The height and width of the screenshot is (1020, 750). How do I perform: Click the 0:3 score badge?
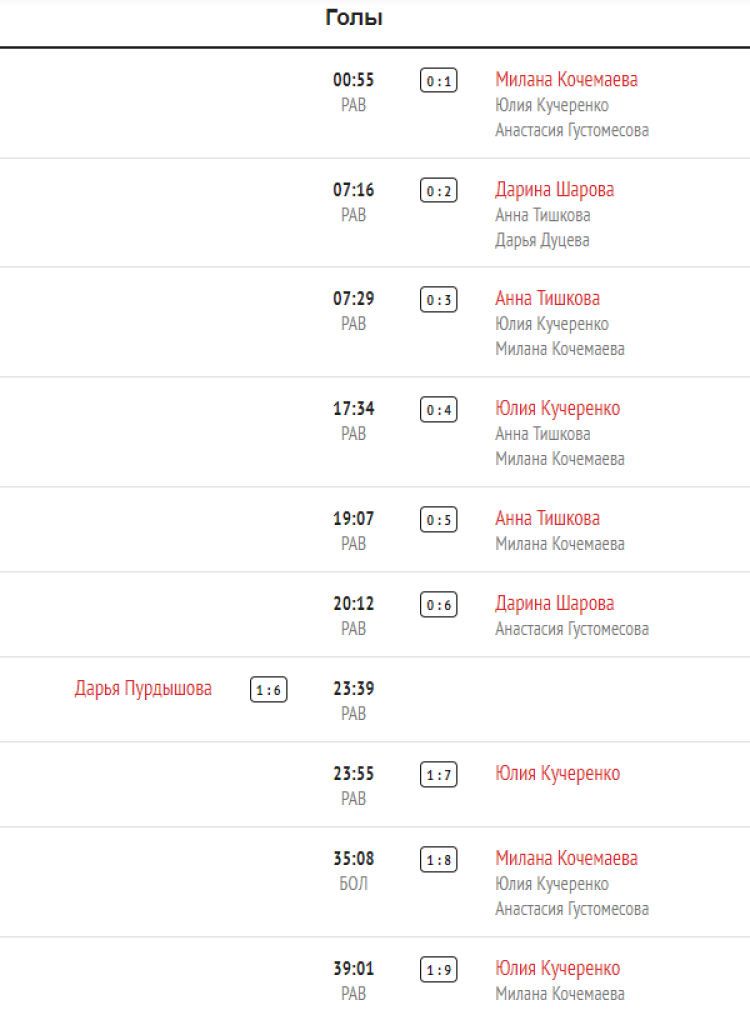point(438,300)
